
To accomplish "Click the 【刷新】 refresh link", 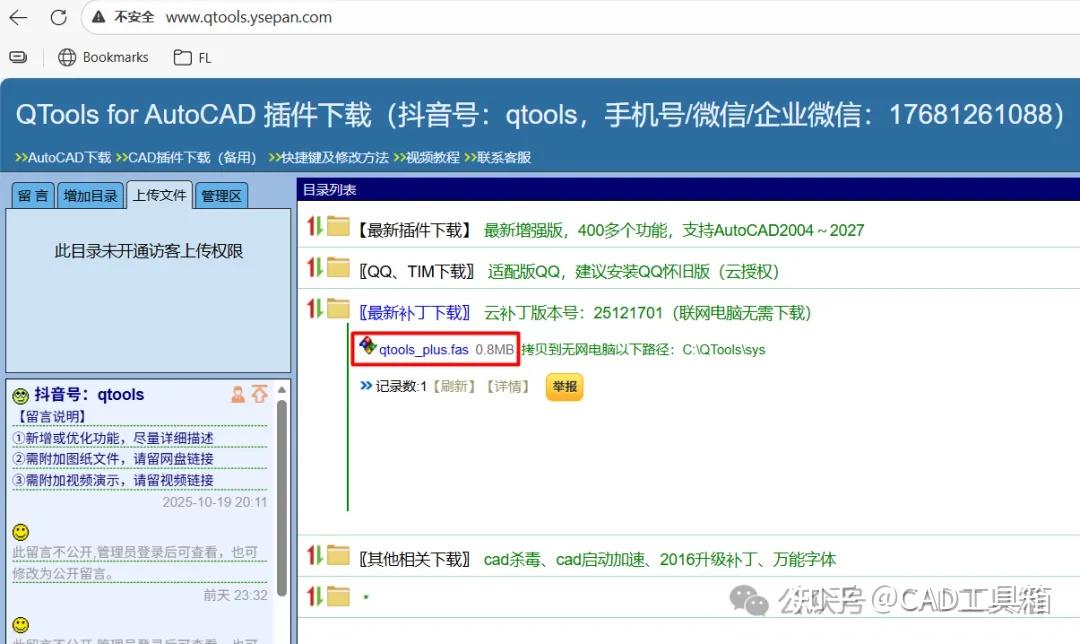I will click(x=455, y=386).
